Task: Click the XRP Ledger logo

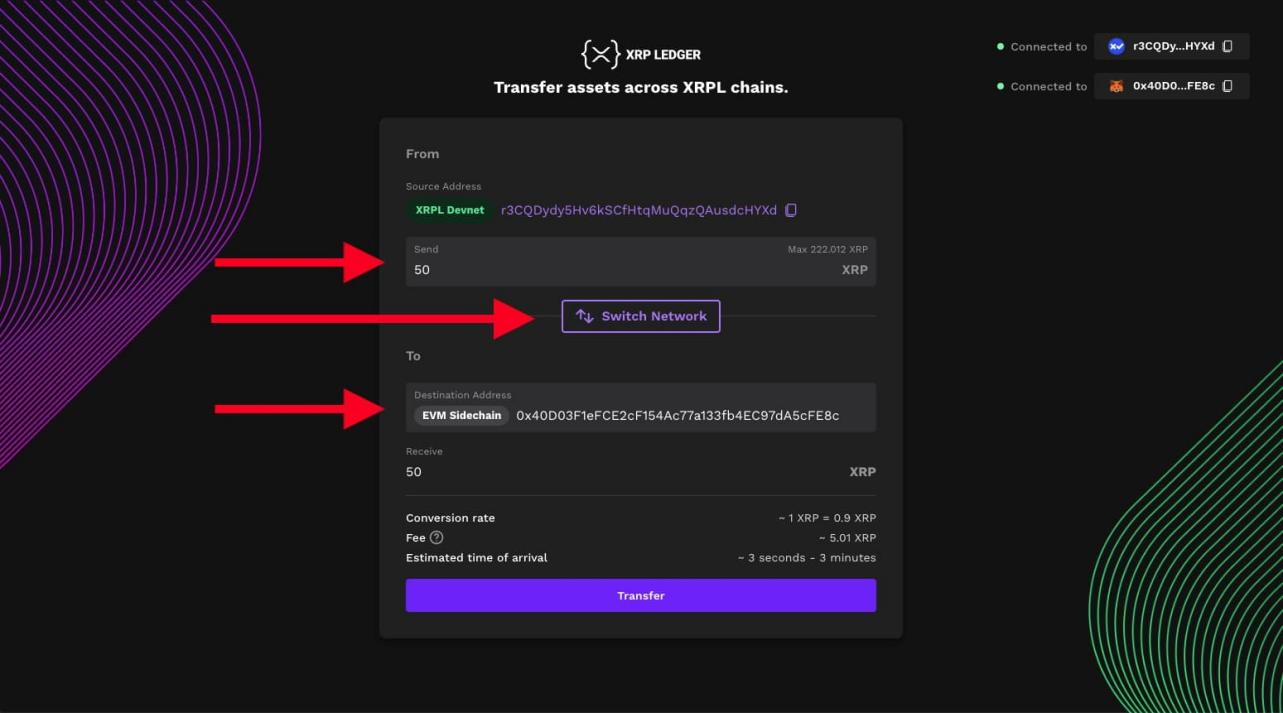Action: click(x=640, y=54)
